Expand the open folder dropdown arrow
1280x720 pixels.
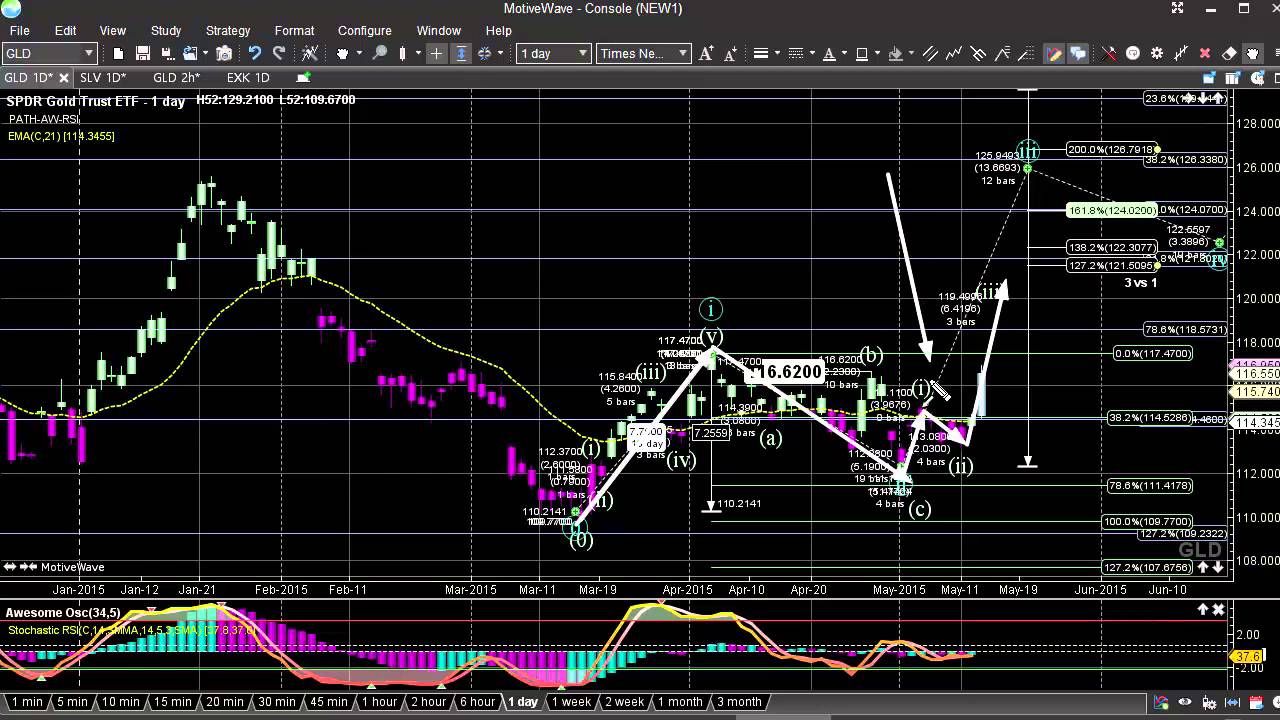(206, 53)
